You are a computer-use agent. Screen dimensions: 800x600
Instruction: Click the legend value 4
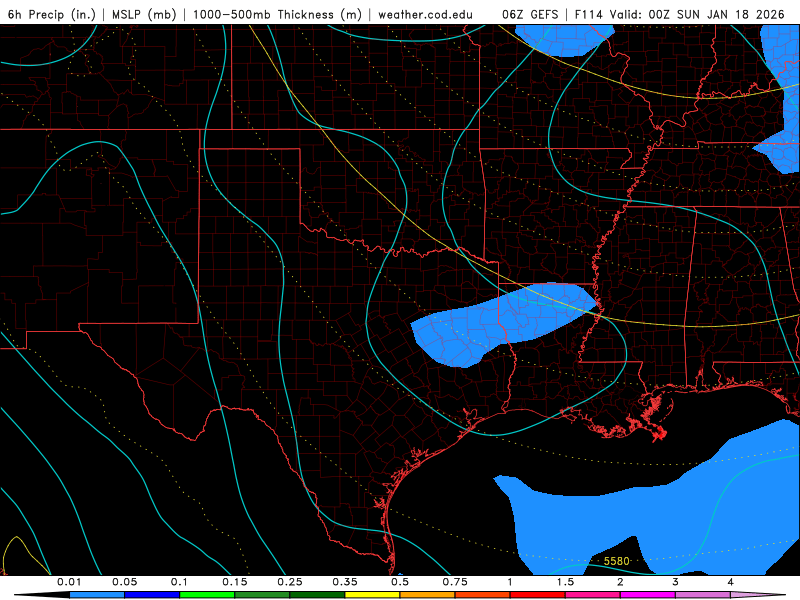pyautogui.click(x=730, y=582)
